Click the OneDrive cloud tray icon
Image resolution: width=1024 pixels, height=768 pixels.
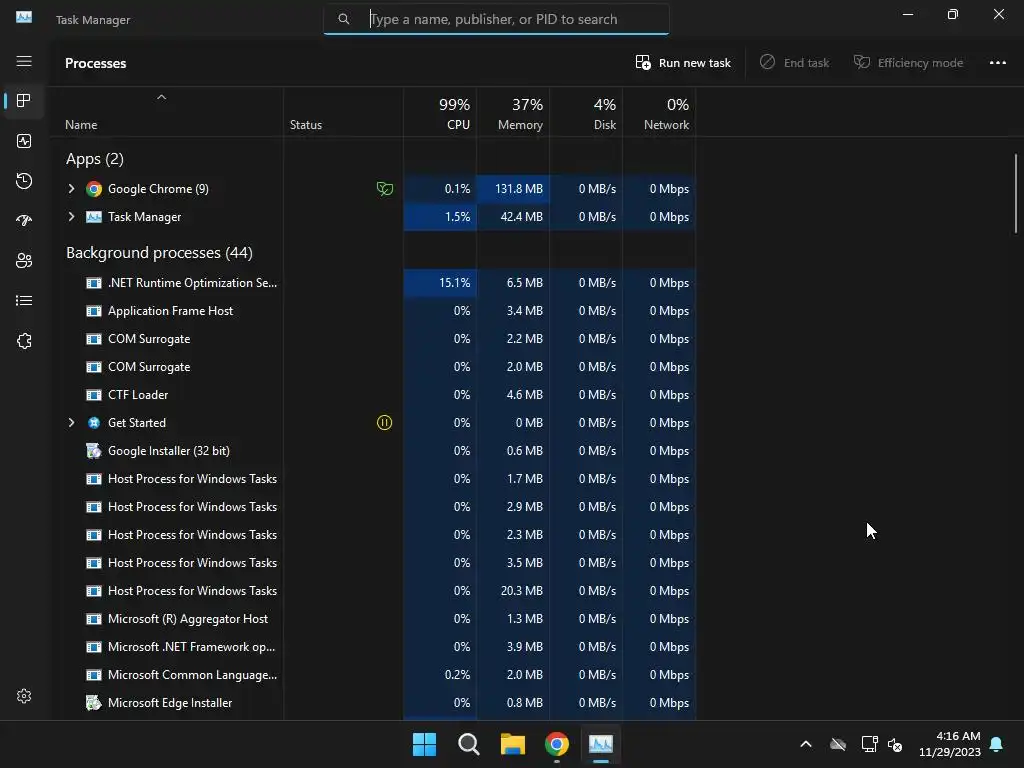[838, 744]
